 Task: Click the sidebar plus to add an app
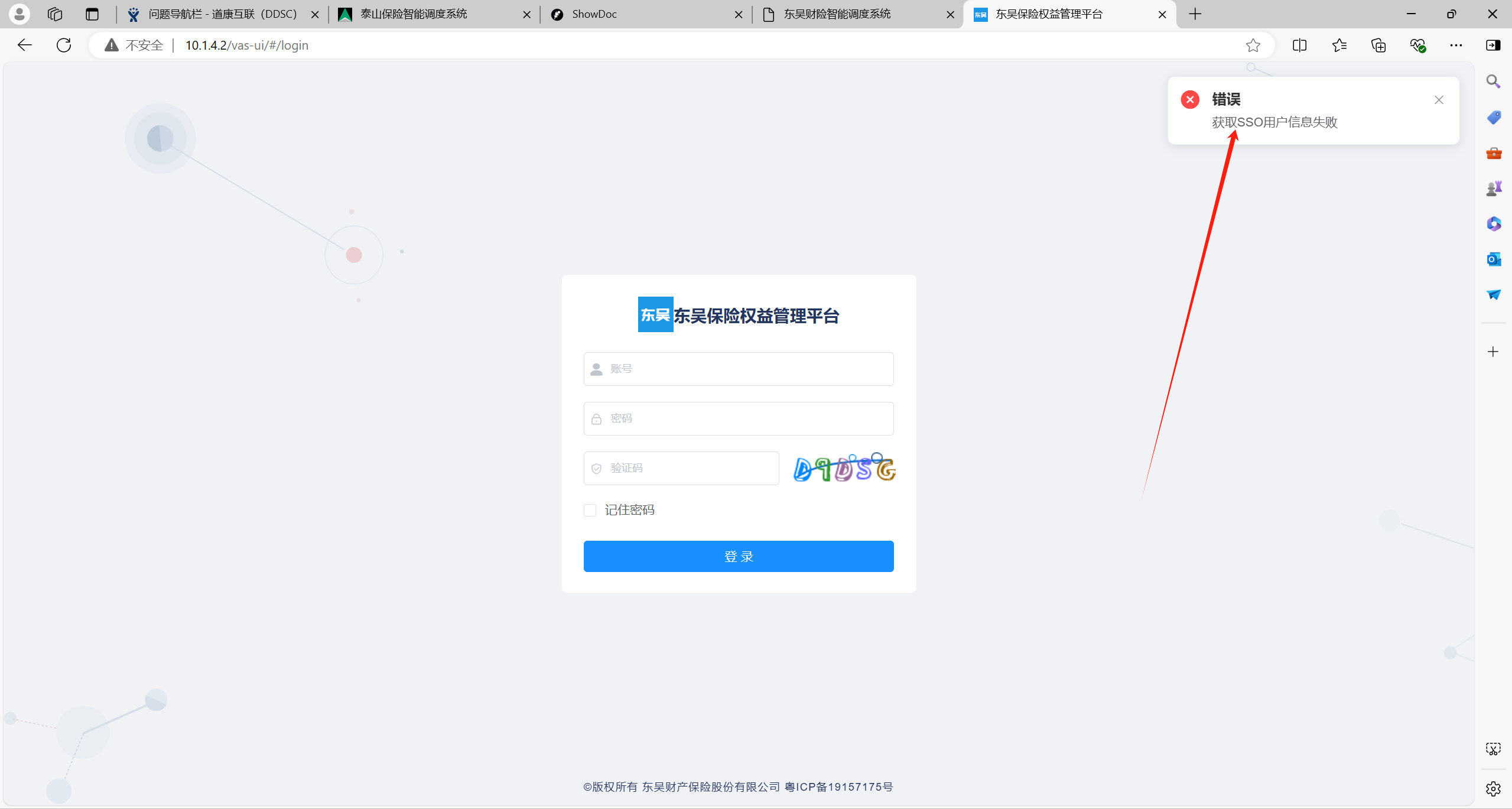[1493, 352]
